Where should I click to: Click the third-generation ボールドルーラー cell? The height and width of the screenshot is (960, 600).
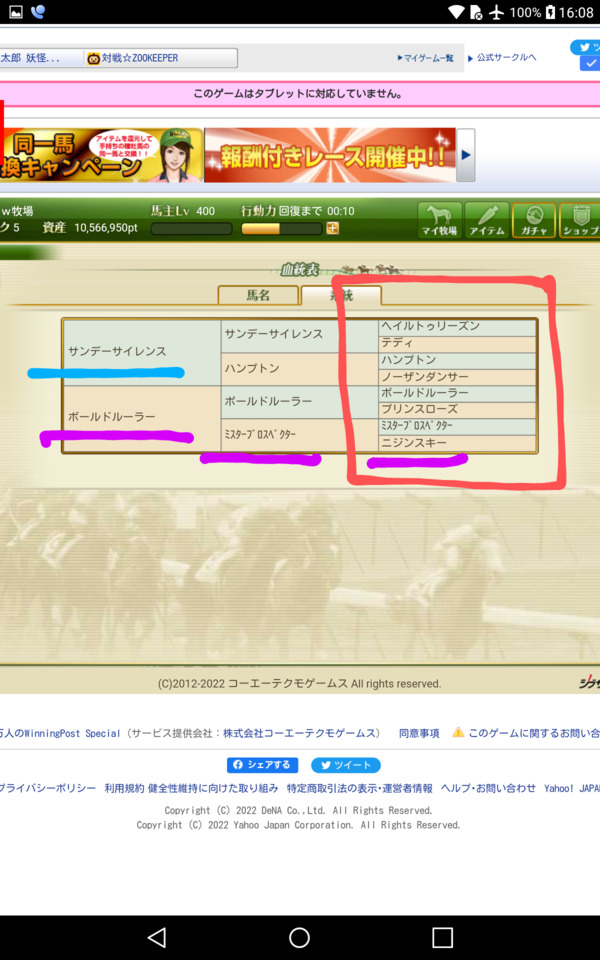[457, 393]
